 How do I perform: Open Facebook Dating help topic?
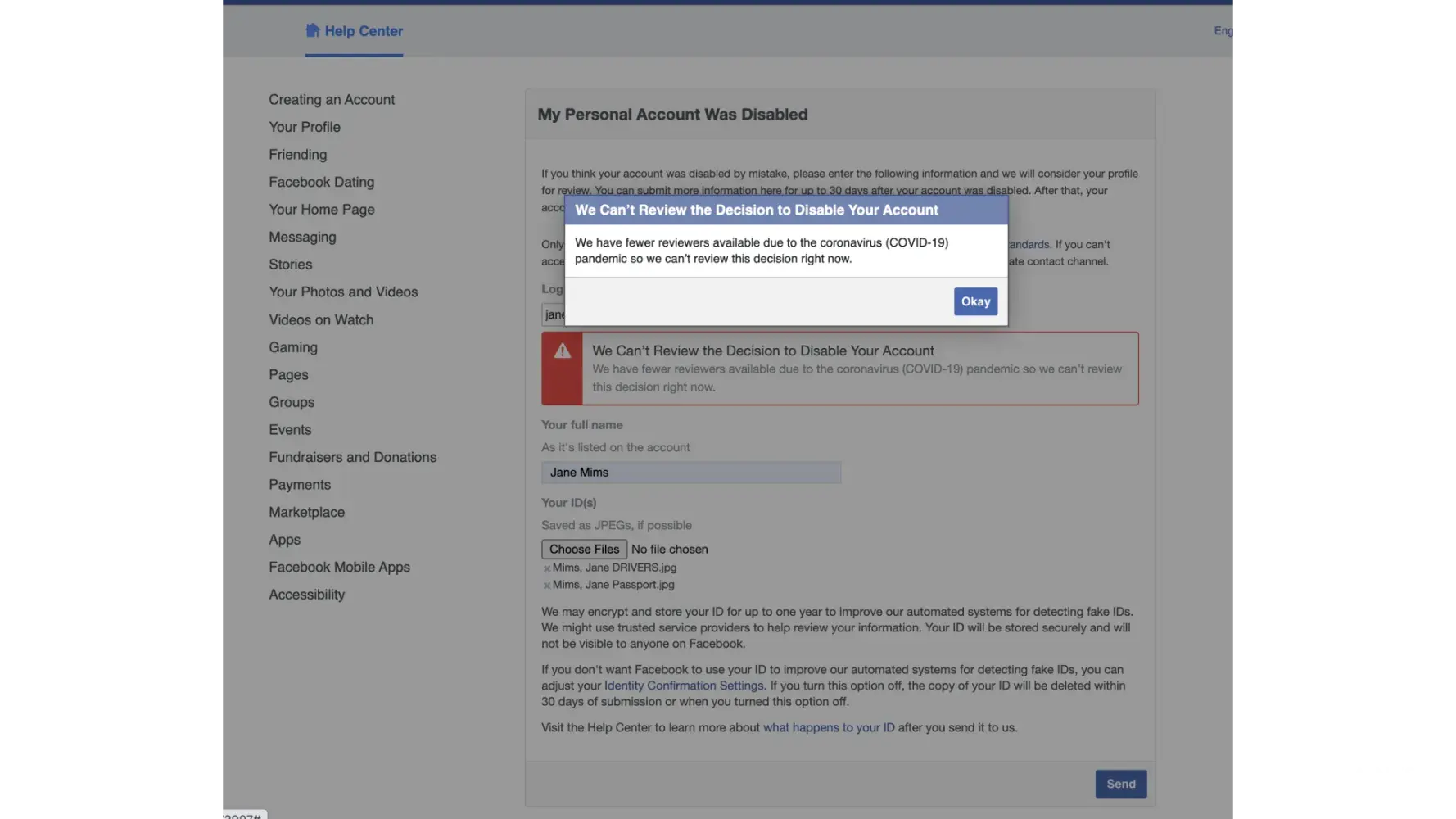[321, 182]
